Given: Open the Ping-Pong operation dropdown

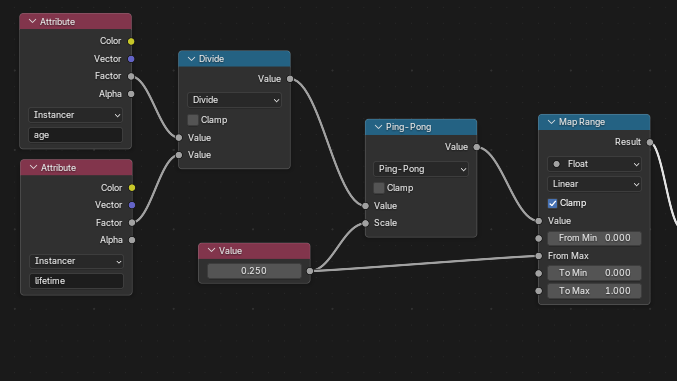Looking at the screenshot, I should (421, 169).
